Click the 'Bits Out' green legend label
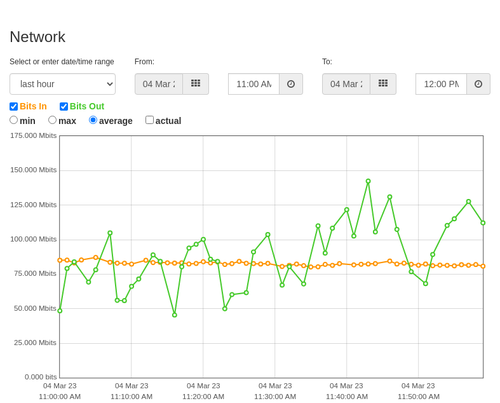Viewport: 500px width, 403px height. 87,106
